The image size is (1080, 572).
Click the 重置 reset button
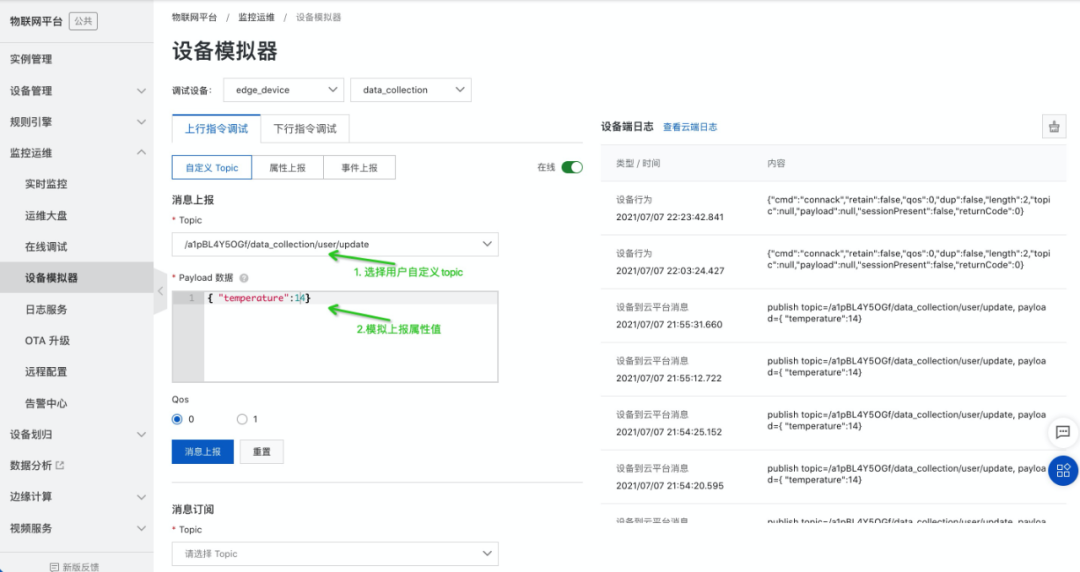tap(262, 452)
